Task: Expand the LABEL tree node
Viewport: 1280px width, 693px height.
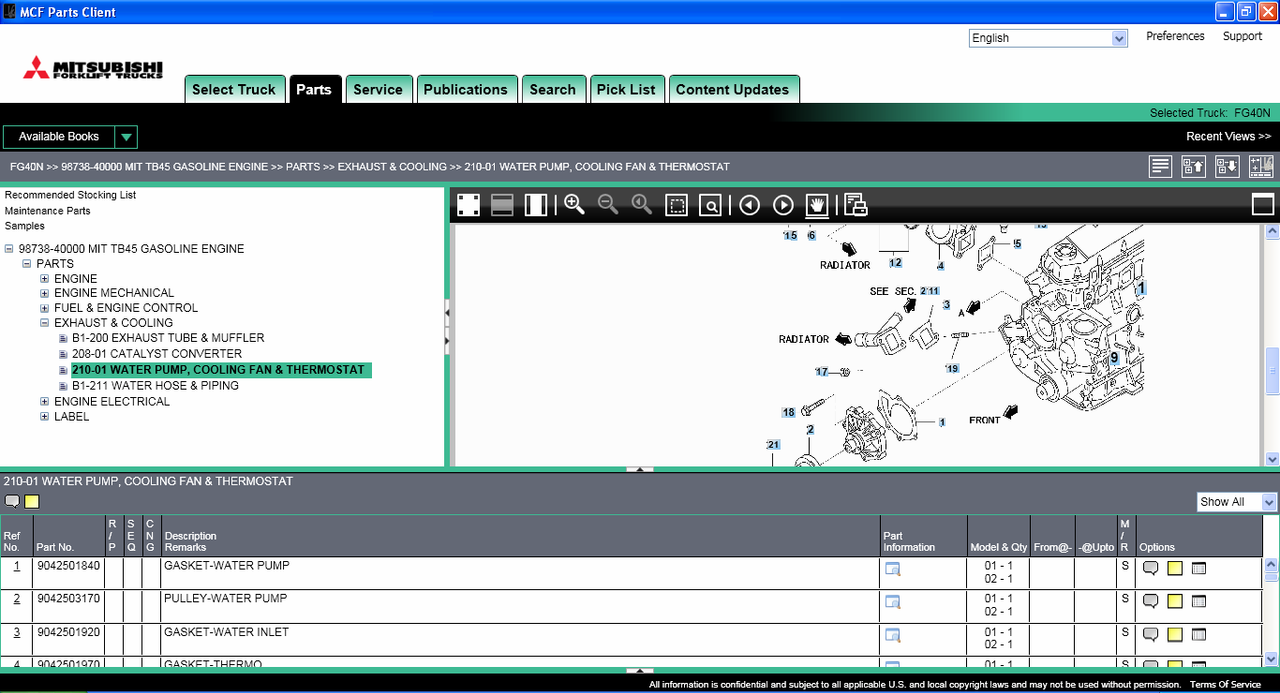Action: (x=45, y=417)
